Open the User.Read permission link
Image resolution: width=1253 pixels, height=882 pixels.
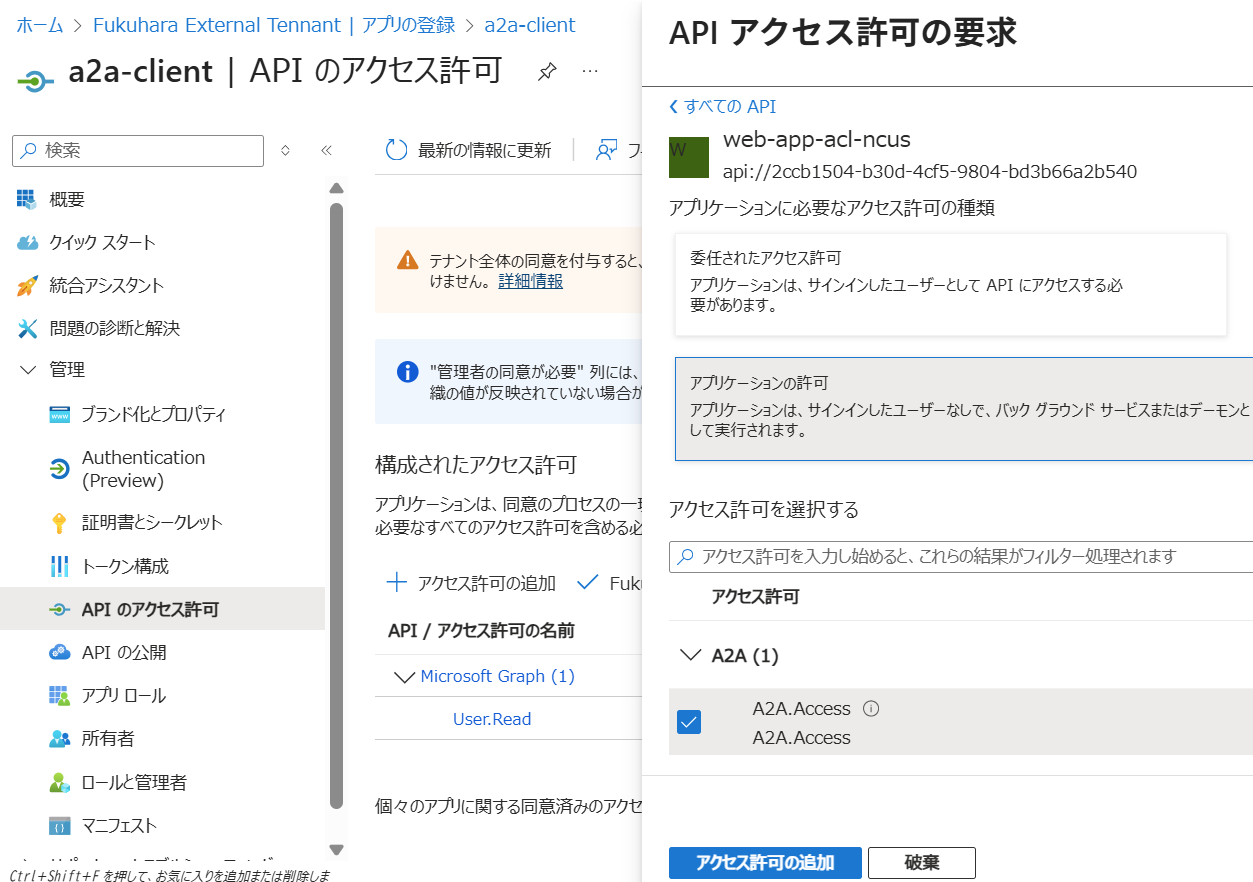point(492,719)
